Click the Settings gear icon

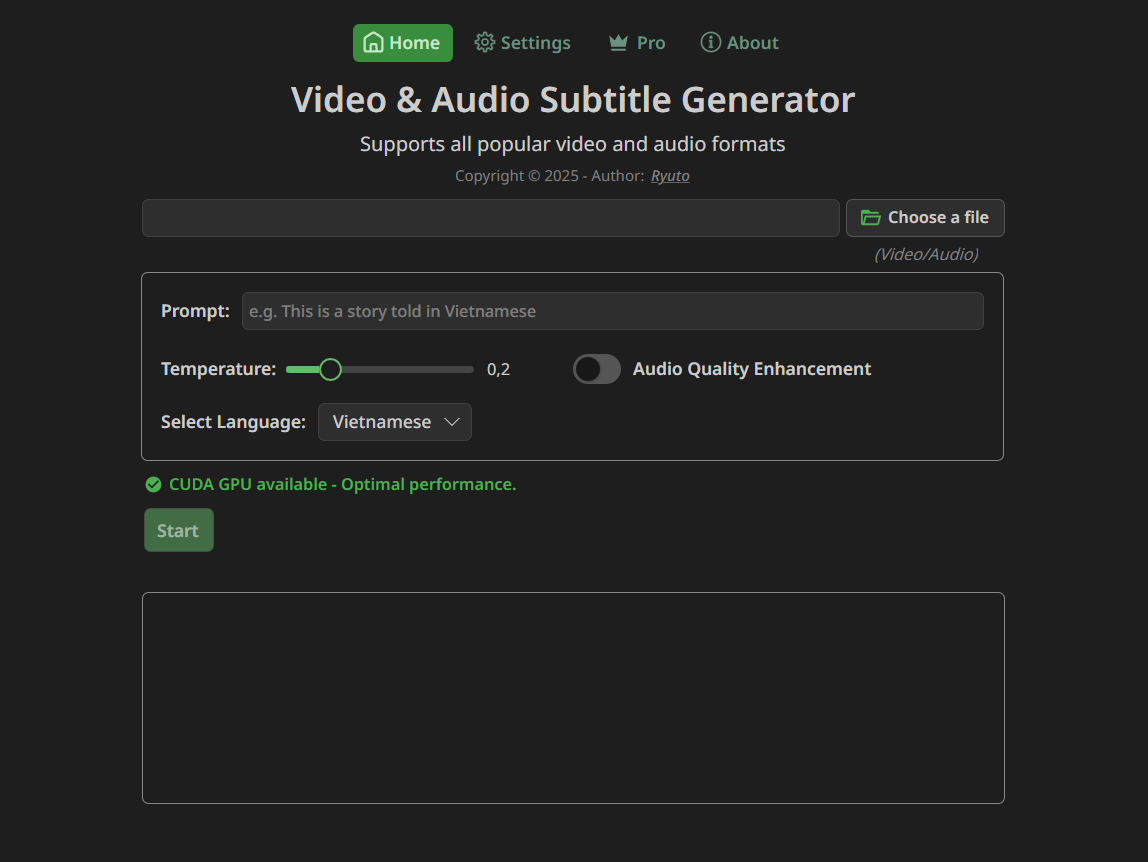(x=485, y=42)
